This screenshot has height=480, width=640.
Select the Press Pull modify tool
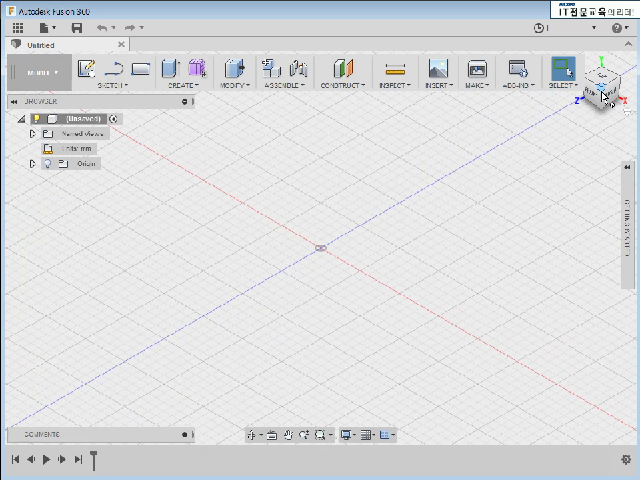tap(234, 68)
